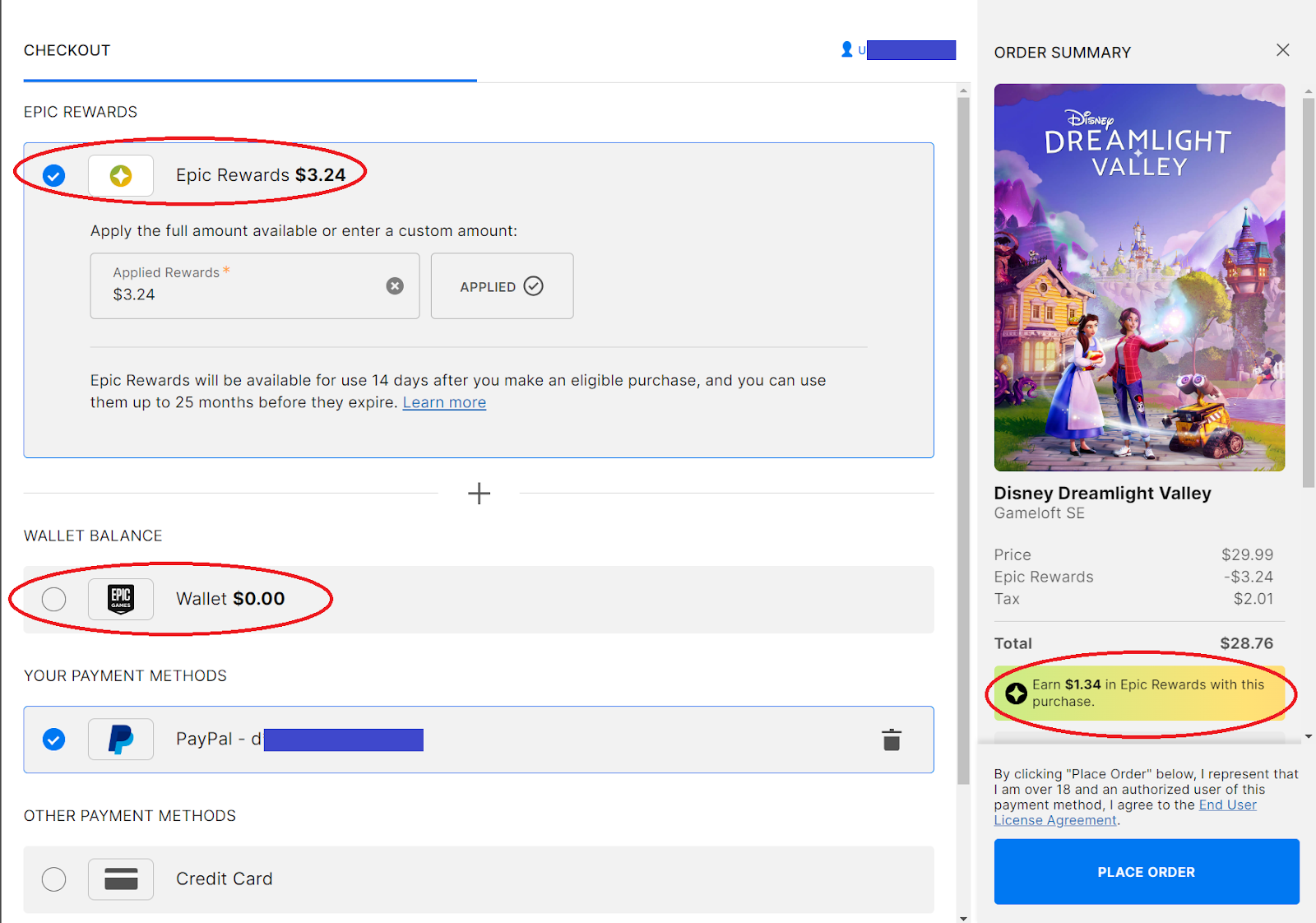This screenshot has width=1316, height=923.
Task: Select the Wallet balance radio button
Action: tap(54, 599)
